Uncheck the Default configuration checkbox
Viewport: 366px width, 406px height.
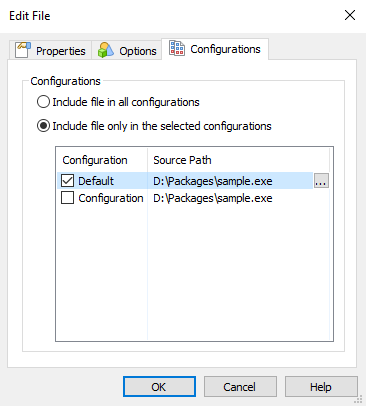pos(67,181)
